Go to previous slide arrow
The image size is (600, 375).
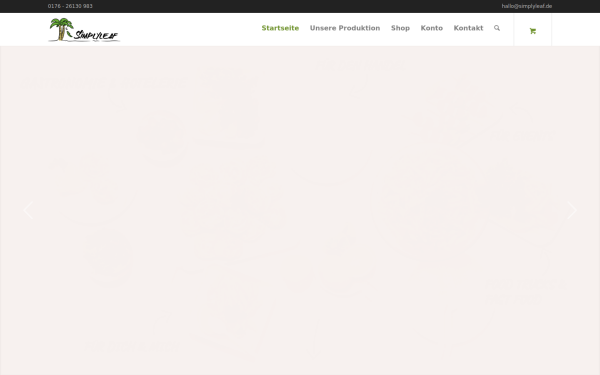pos(28,210)
